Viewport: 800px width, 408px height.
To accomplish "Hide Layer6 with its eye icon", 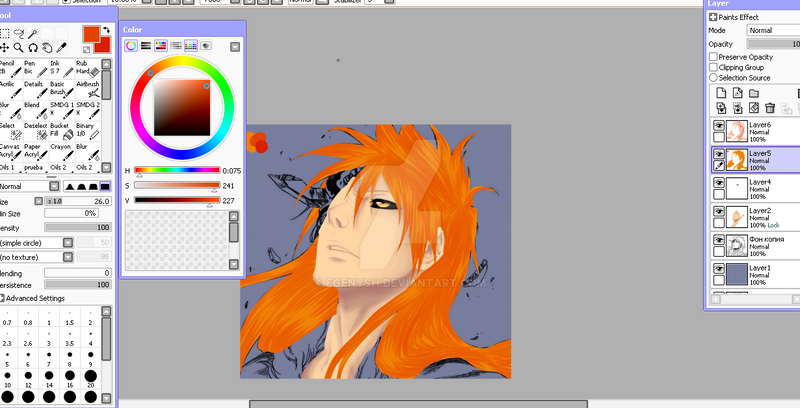I will point(719,125).
